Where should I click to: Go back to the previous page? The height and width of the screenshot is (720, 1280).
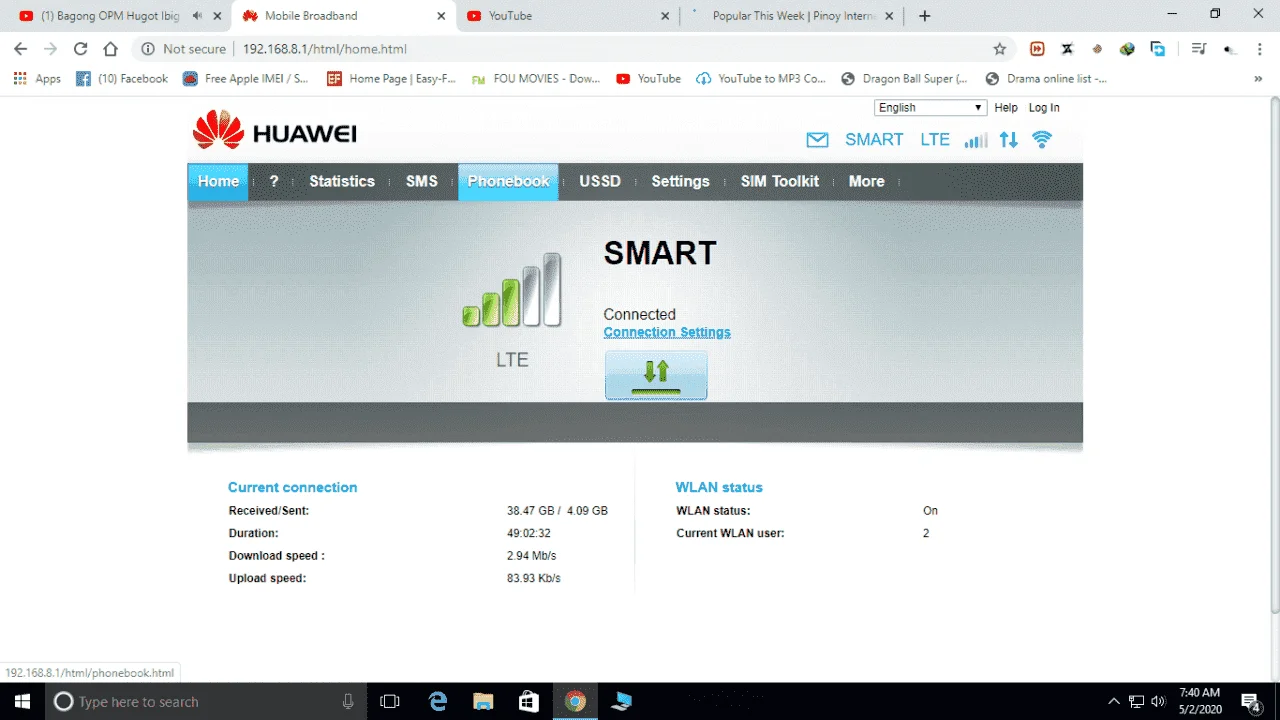click(x=21, y=49)
